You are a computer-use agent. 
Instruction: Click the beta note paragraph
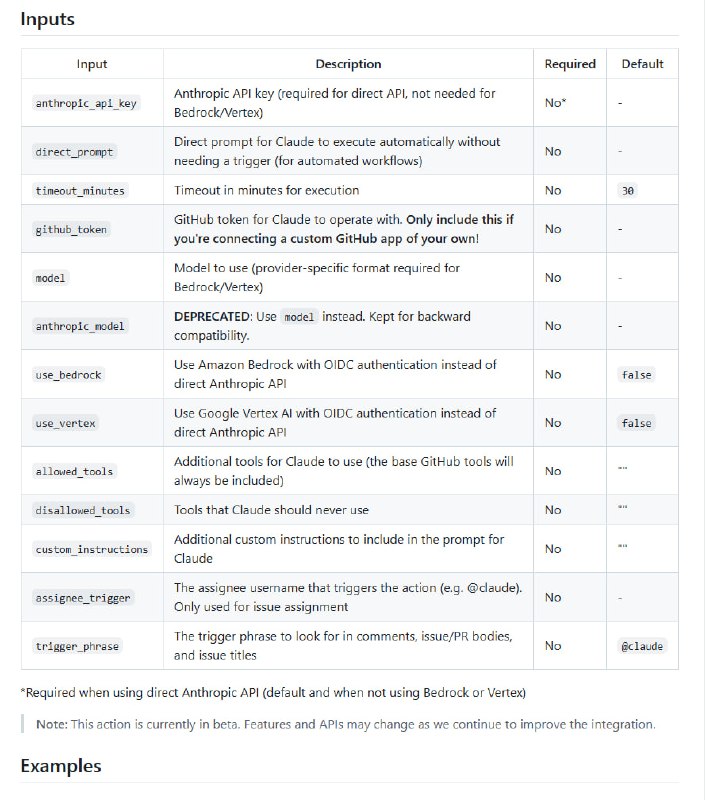346,723
